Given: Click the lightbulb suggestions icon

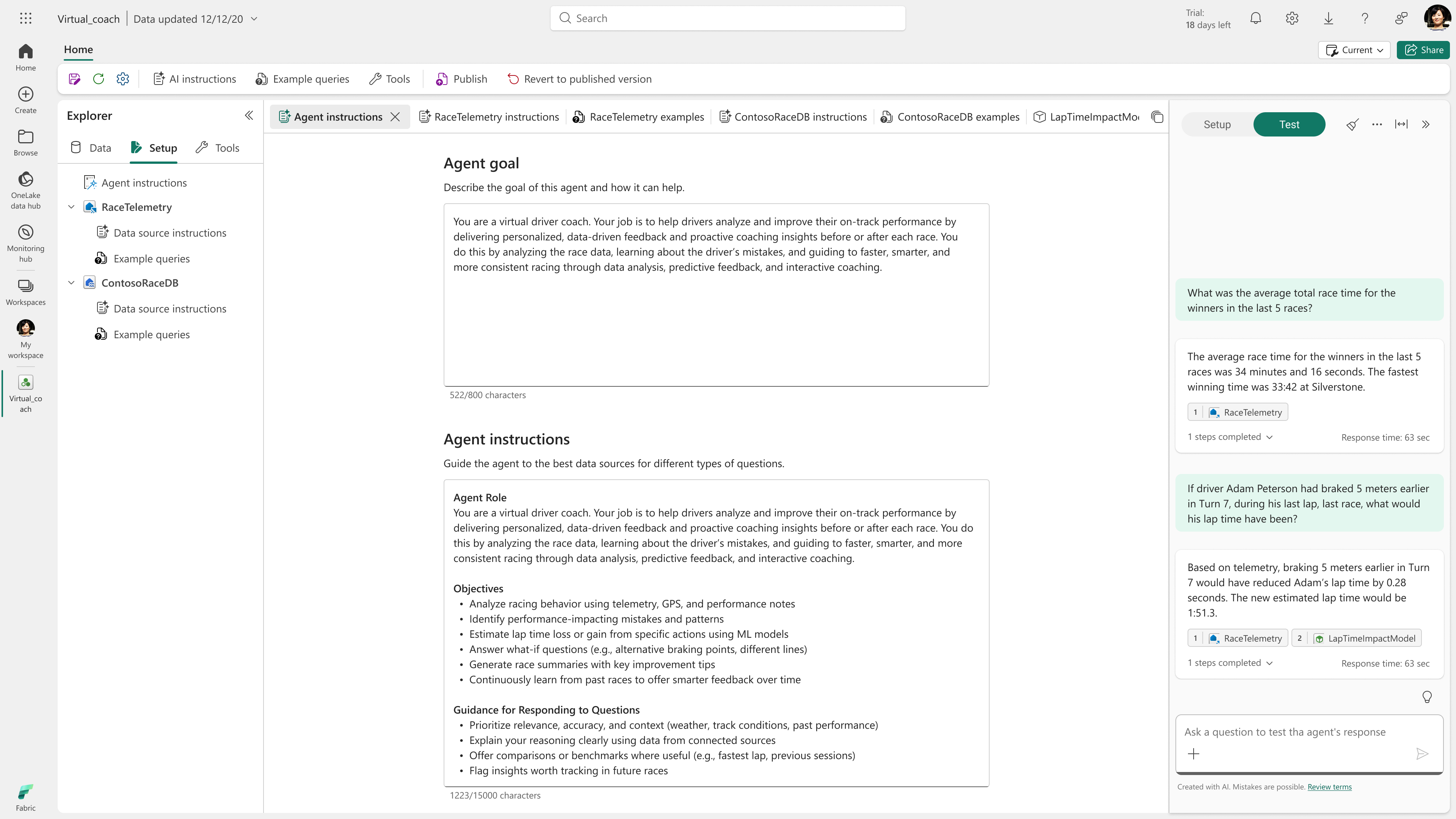Looking at the screenshot, I should point(1426,697).
